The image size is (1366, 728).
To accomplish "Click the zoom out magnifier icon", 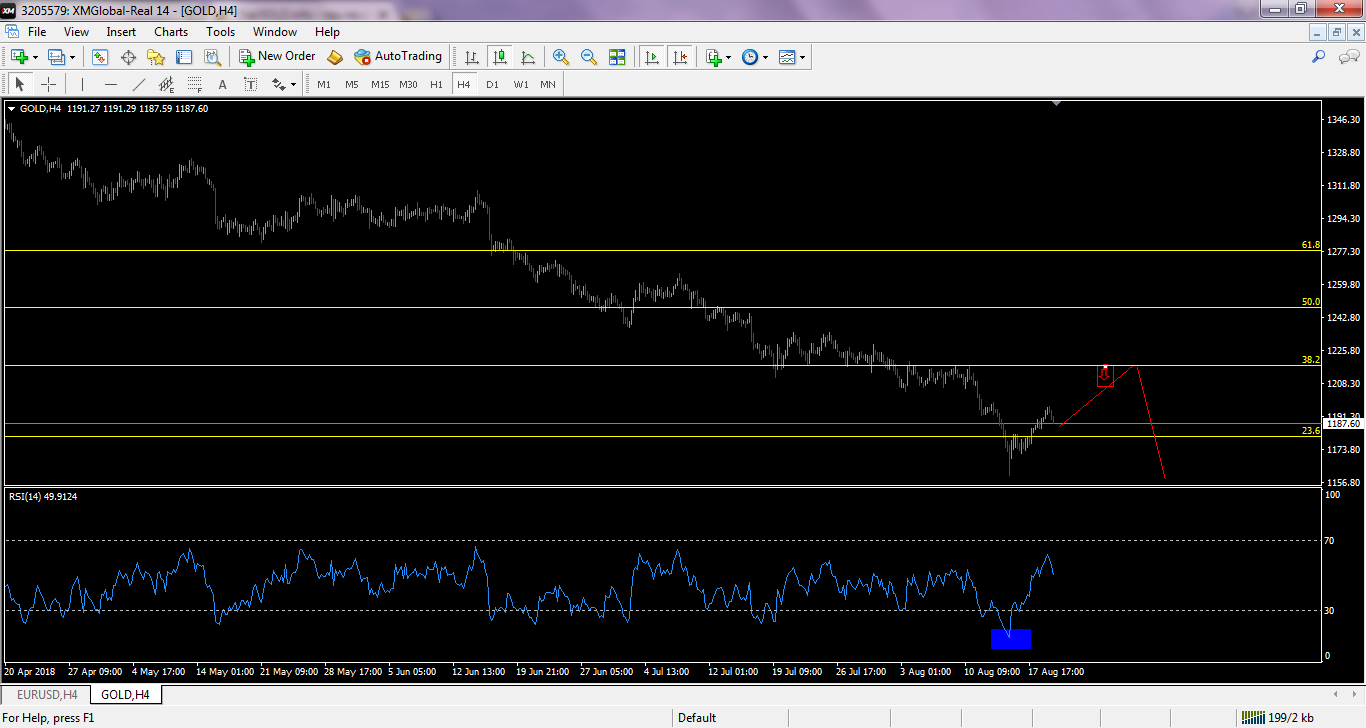I will (589, 57).
